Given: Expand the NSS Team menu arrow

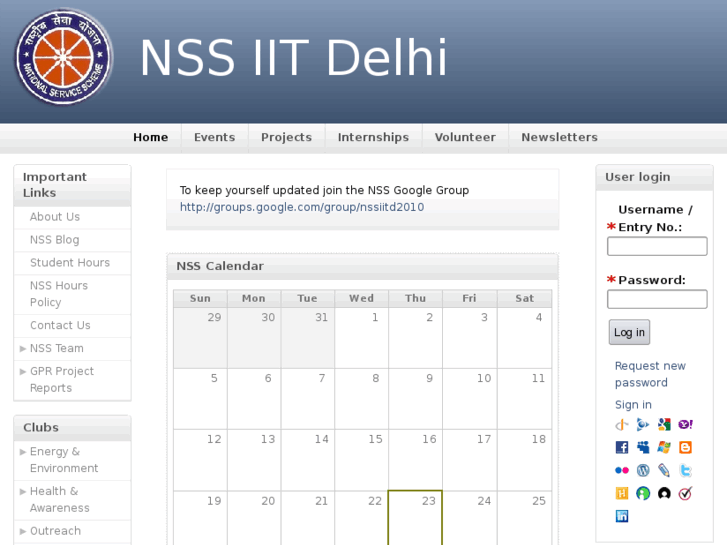Looking at the screenshot, I should pos(23,348).
